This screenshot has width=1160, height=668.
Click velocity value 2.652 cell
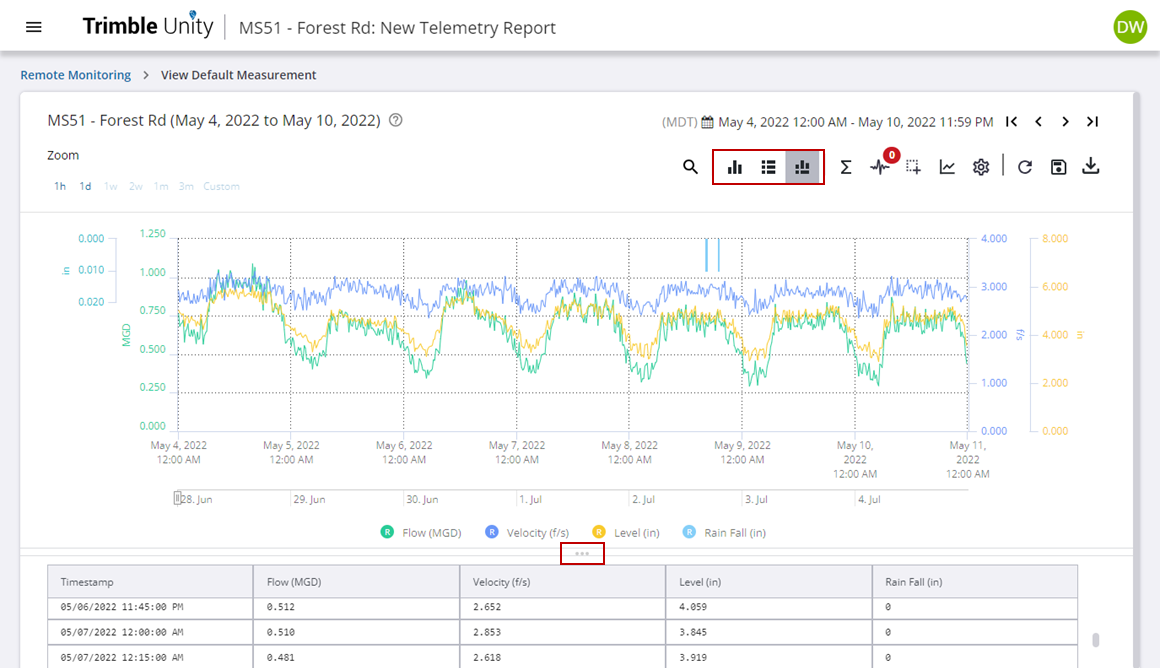[x=563, y=608]
